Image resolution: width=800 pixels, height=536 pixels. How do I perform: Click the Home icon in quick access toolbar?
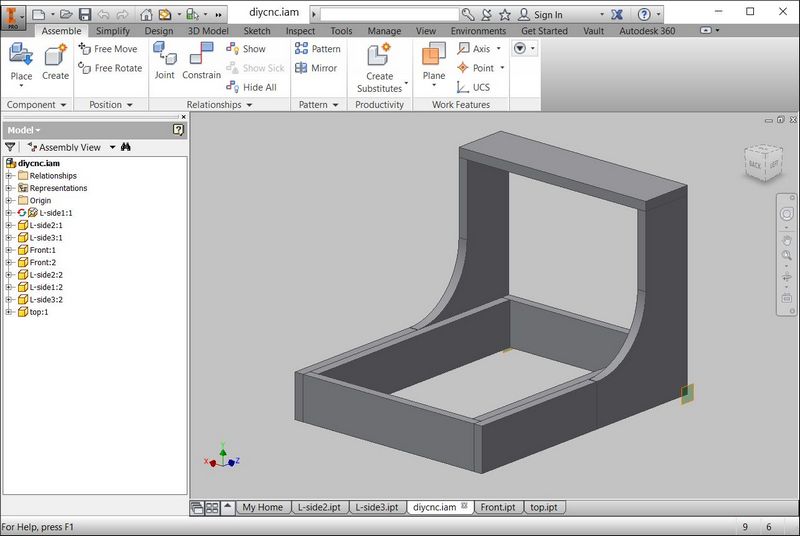click(x=146, y=14)
